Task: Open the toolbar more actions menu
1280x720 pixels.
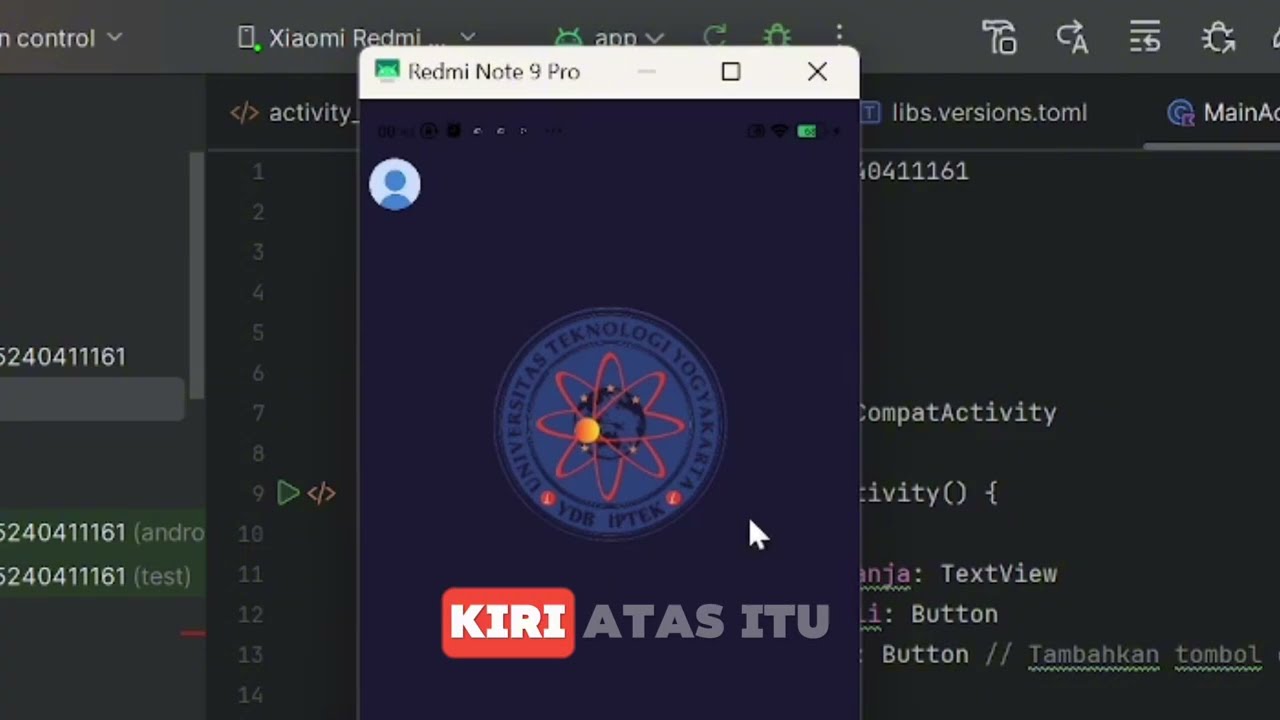Action: pyautogui.click(x=839, y=36)
